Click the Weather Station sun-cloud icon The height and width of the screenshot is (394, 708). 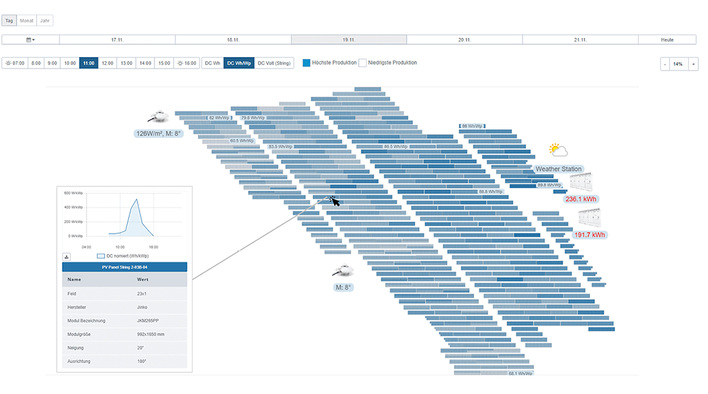tap(558, 150)
